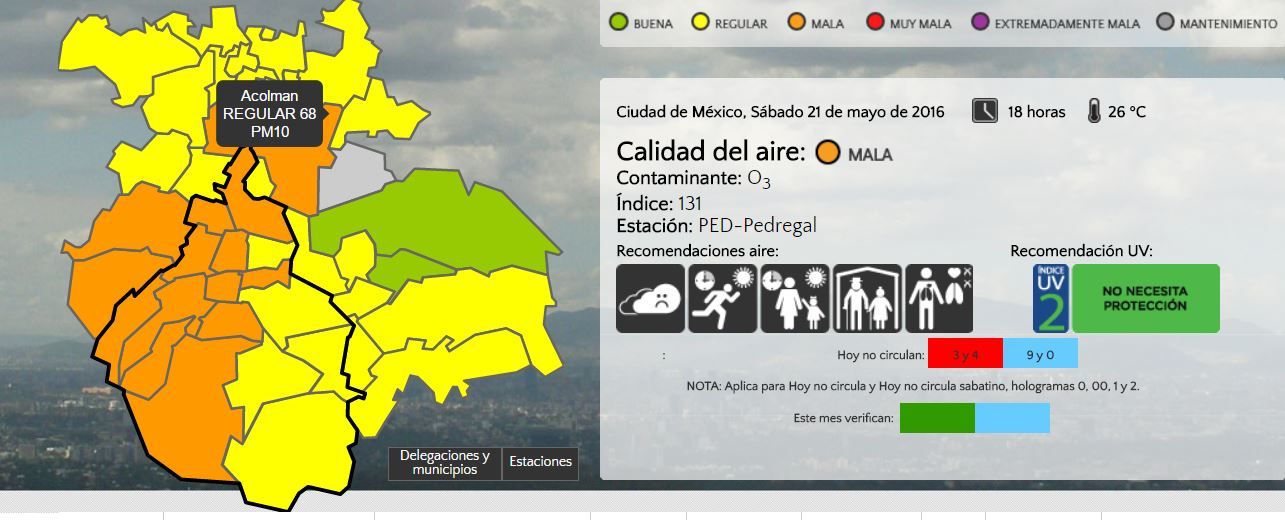The image size is (1285, 520).
Task: Click the red '3 y 4' plate box
Action: 965,354
